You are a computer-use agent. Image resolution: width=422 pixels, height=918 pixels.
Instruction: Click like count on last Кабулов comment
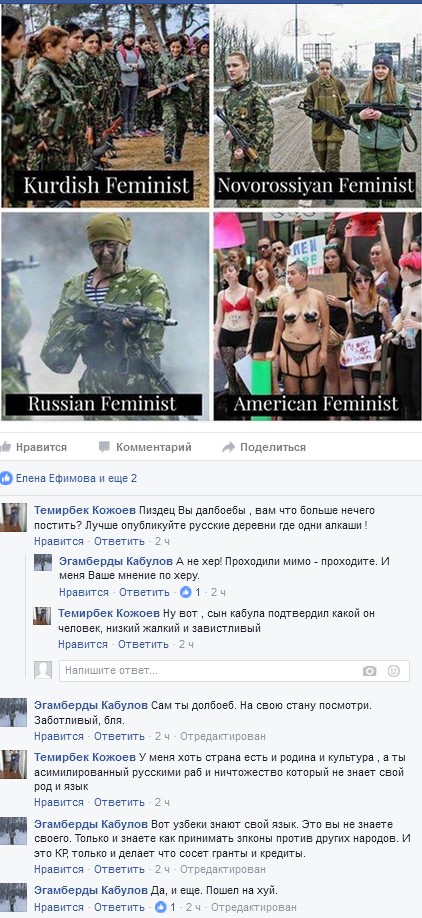(166, 907)
